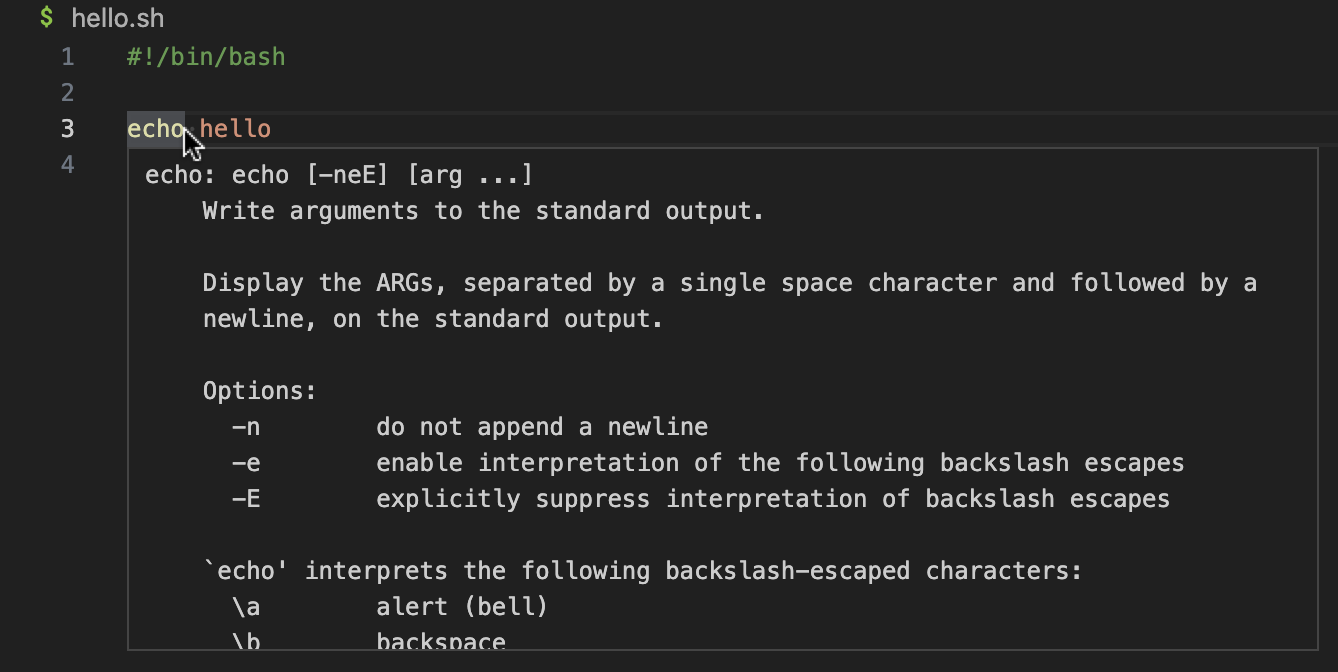Image resolution: width=1338 pixels, height=672 pixels.
Task: Click line number 4 in the gutter
Action: (x=68, y=164)
